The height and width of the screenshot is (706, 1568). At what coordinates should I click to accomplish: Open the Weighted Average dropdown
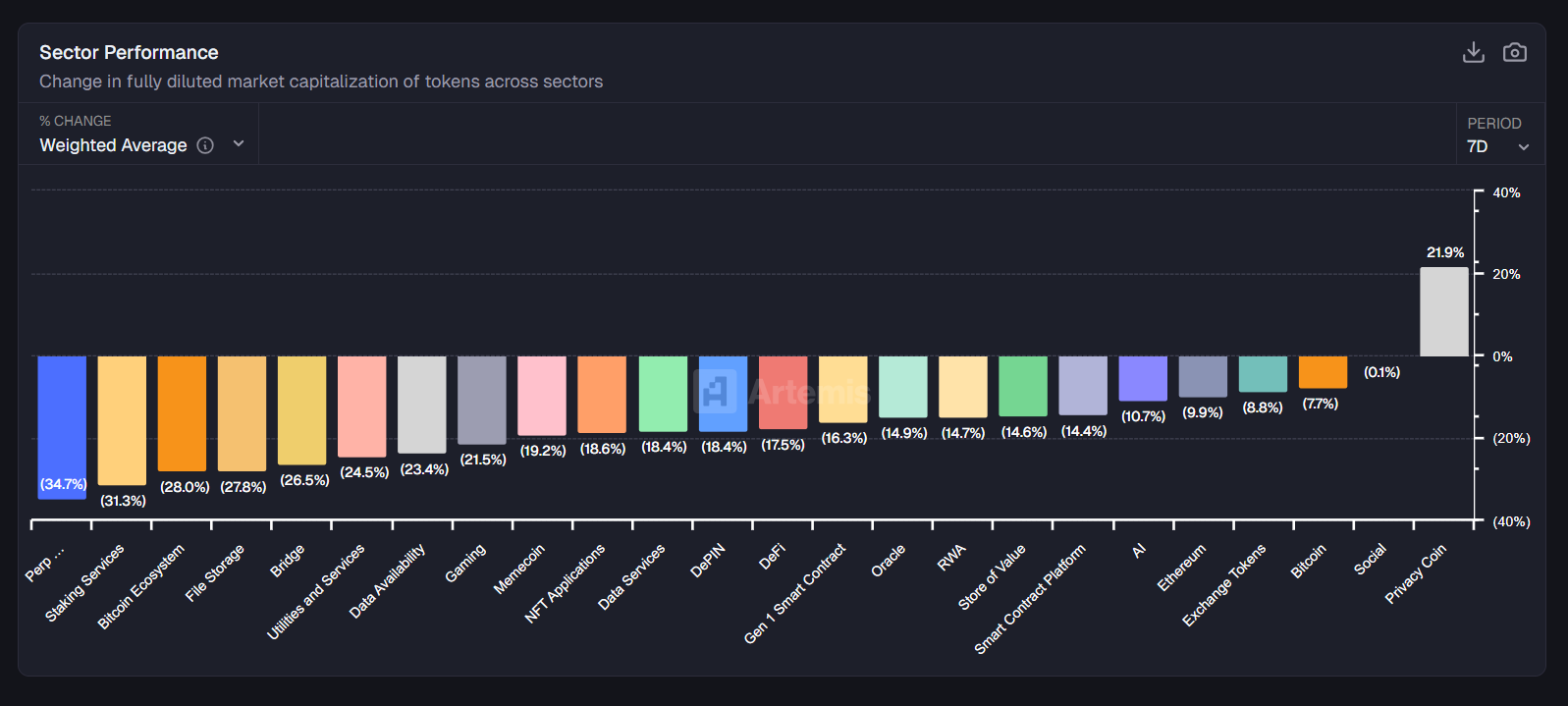(x=238, y=144)
